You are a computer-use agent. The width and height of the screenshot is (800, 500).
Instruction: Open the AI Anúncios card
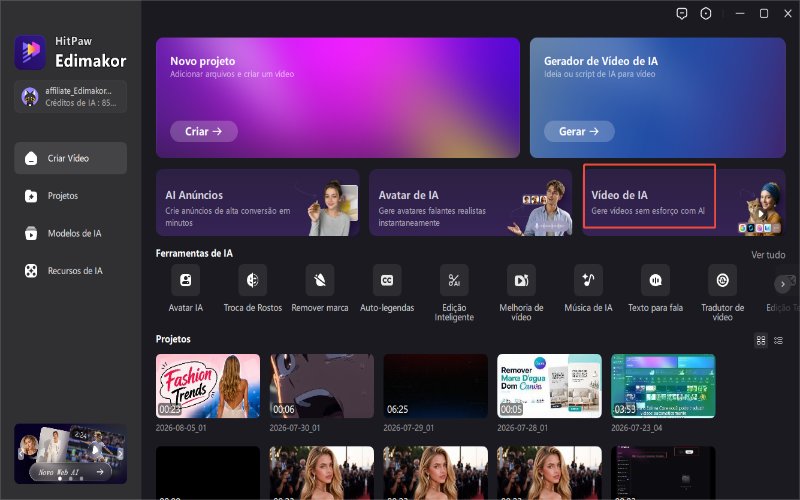258,203
